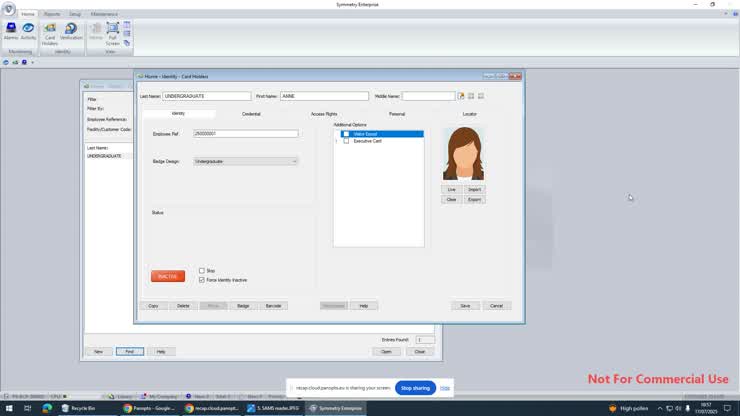Open the Badge Design dropdown
This screenshot has width=740, height=416.
click(x=245, y=161)
